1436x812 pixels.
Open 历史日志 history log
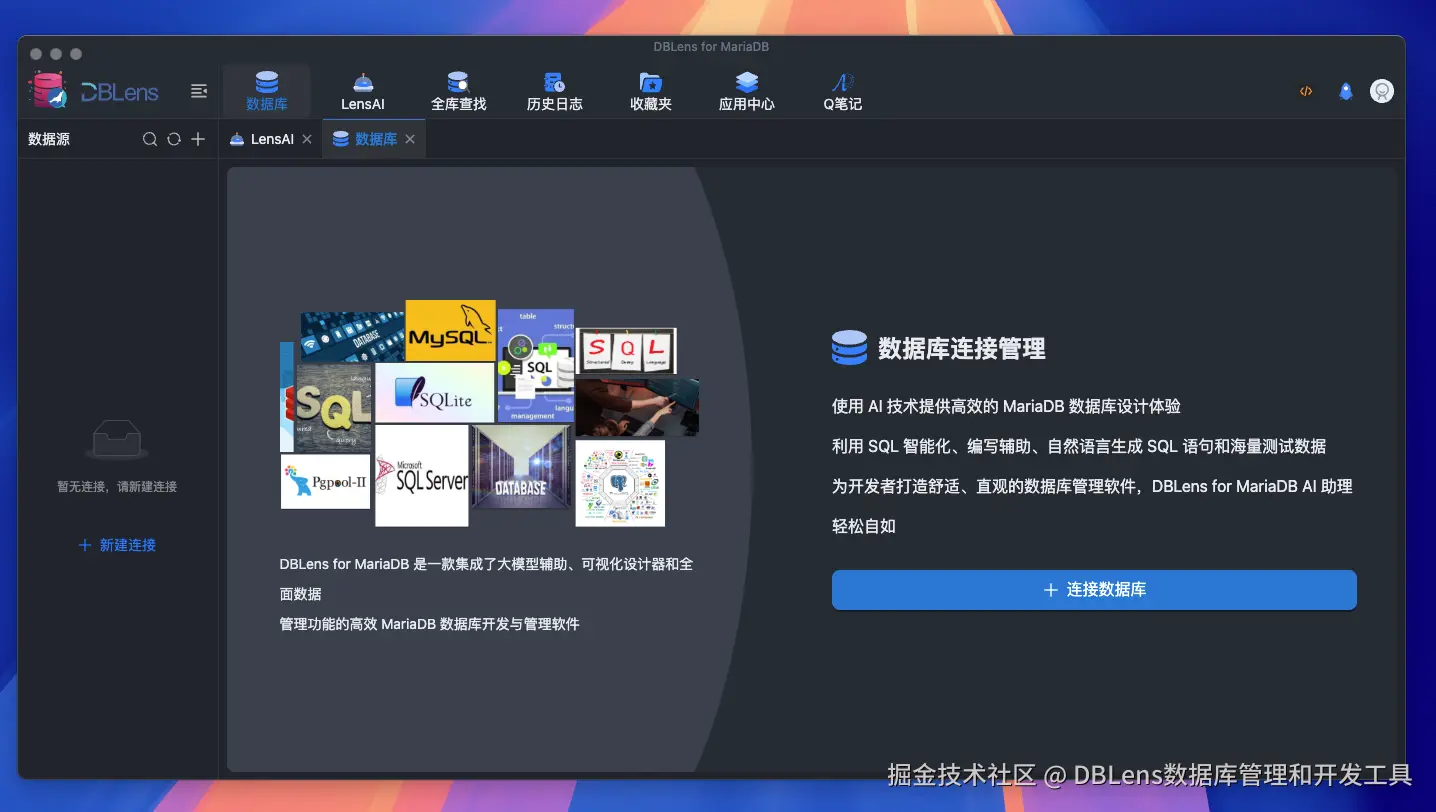(555, 91)
